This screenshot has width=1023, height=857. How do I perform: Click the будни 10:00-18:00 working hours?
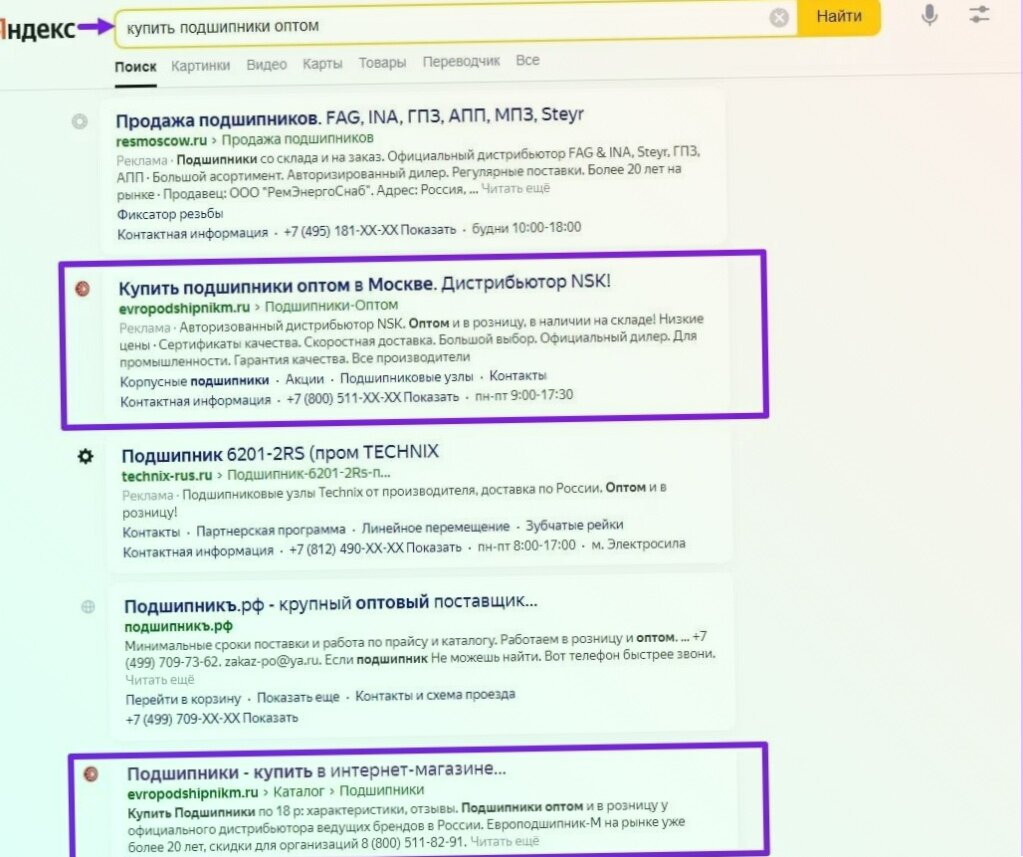pos(527,228)
